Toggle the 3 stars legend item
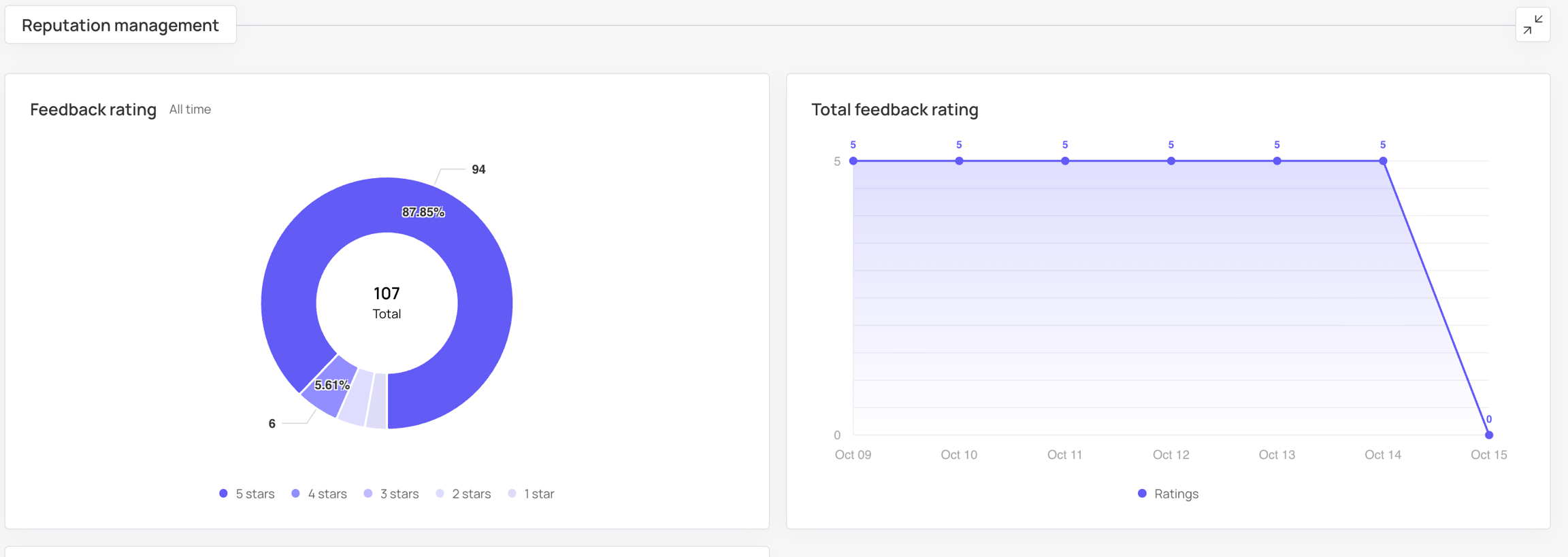 pos(391,494)
